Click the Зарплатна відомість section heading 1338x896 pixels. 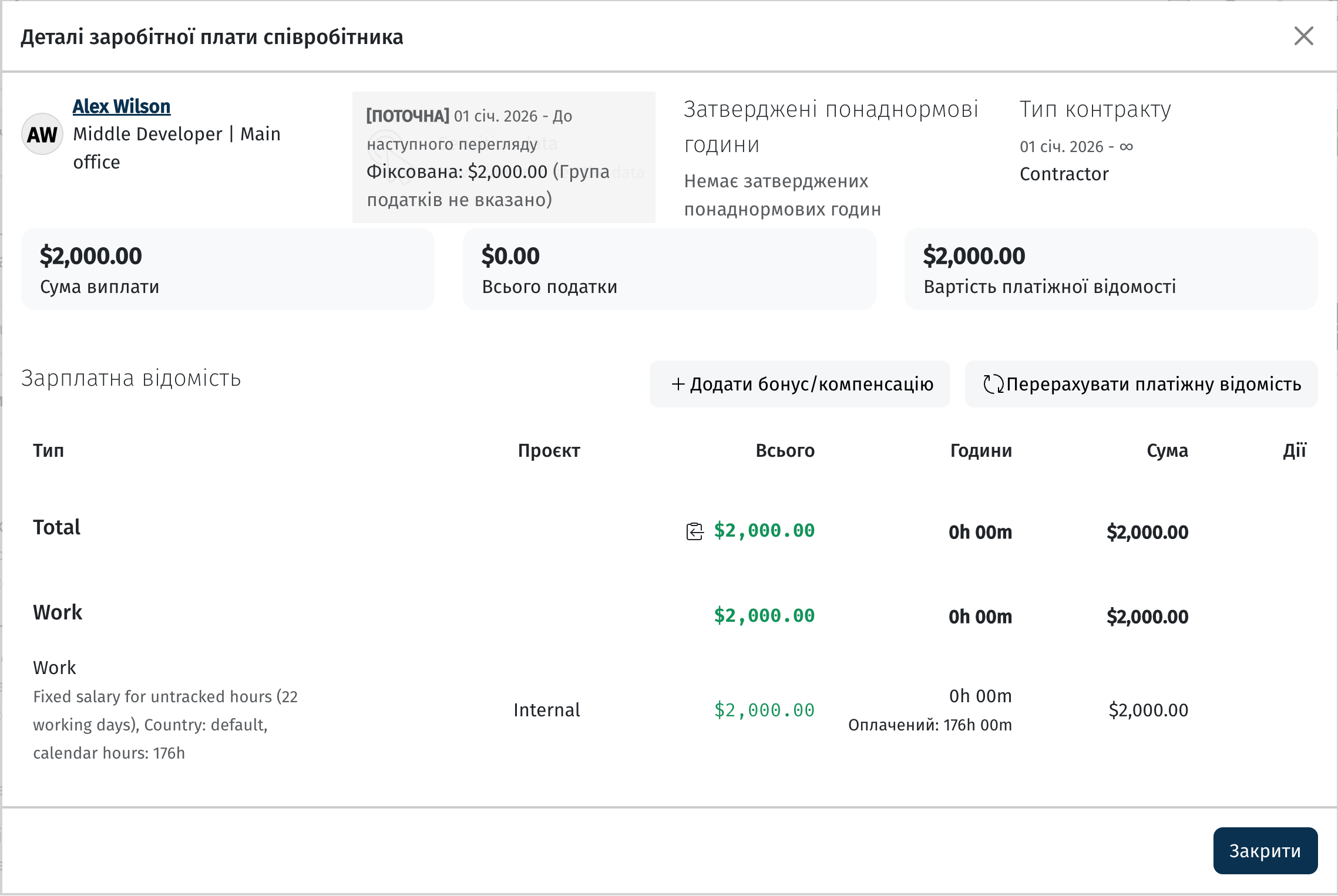[131, 378]
